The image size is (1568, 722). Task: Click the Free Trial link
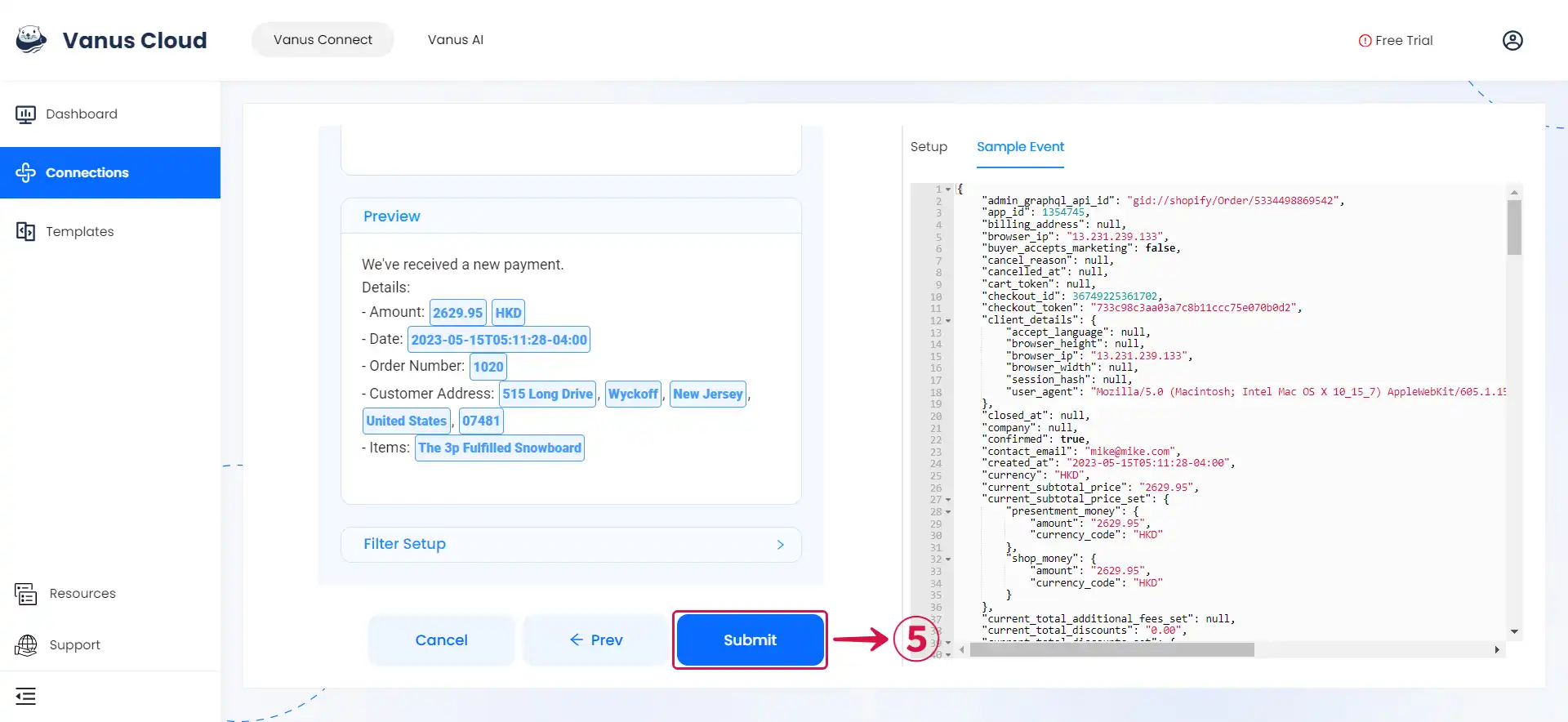coord(1396,41)
